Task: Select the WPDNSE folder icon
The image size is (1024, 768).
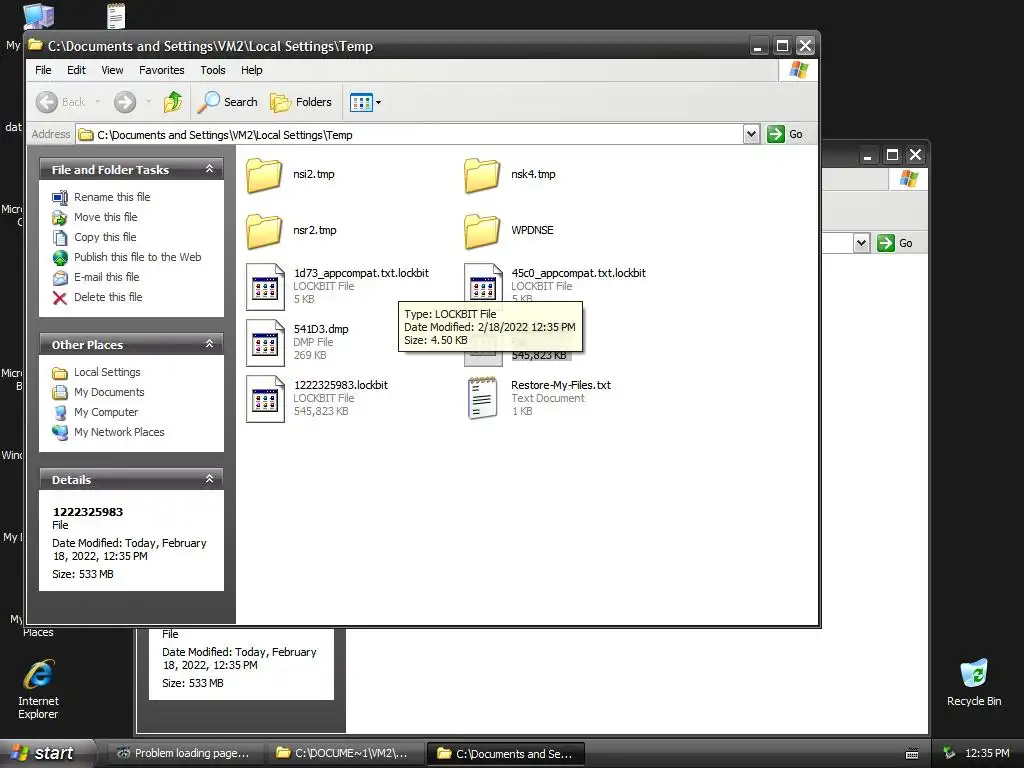Action: tap(483, 231)
